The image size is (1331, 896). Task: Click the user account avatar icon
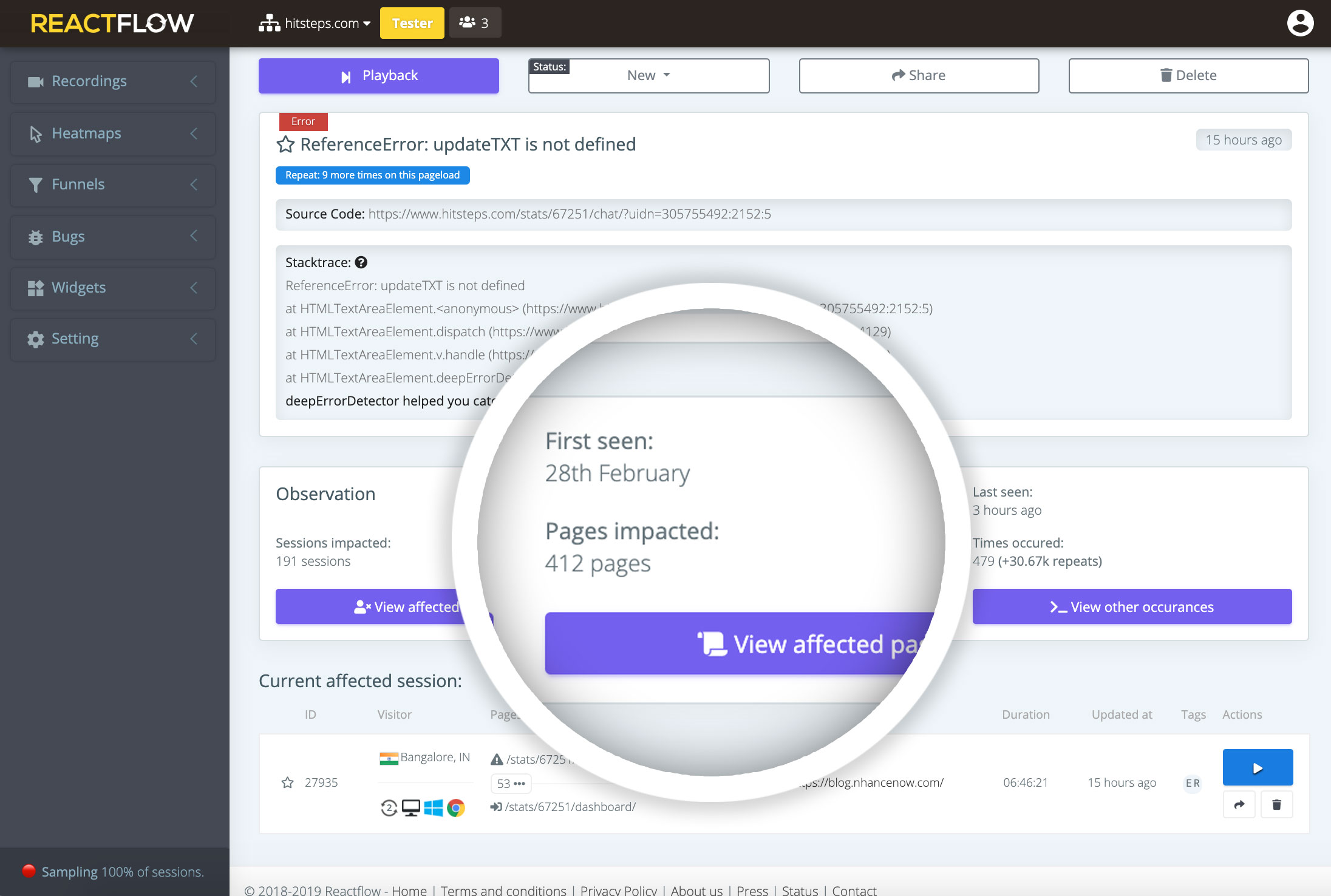click(1300, 23)
